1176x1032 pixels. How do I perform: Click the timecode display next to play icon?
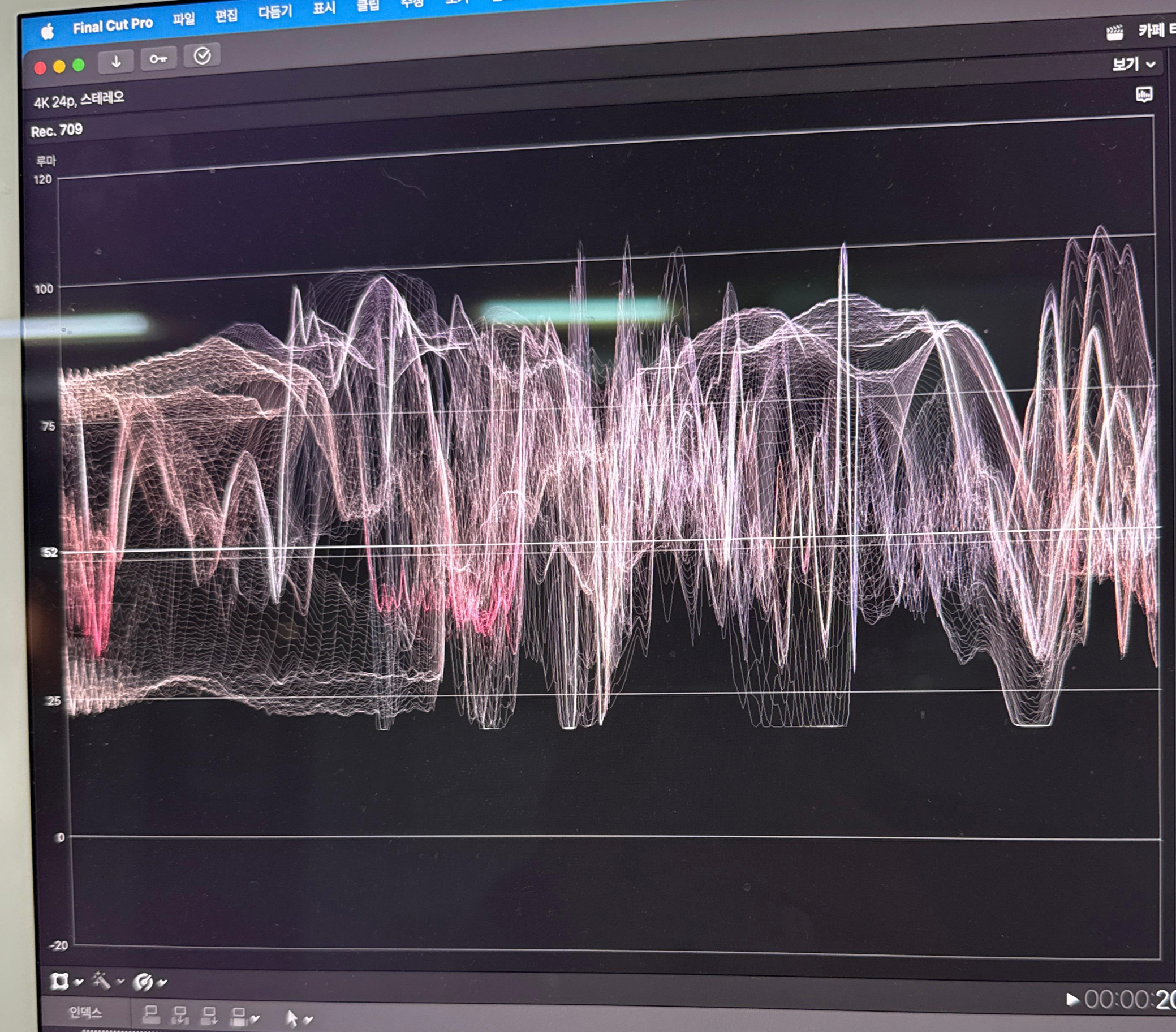pyautogui.click(x=1129, y=1000)
